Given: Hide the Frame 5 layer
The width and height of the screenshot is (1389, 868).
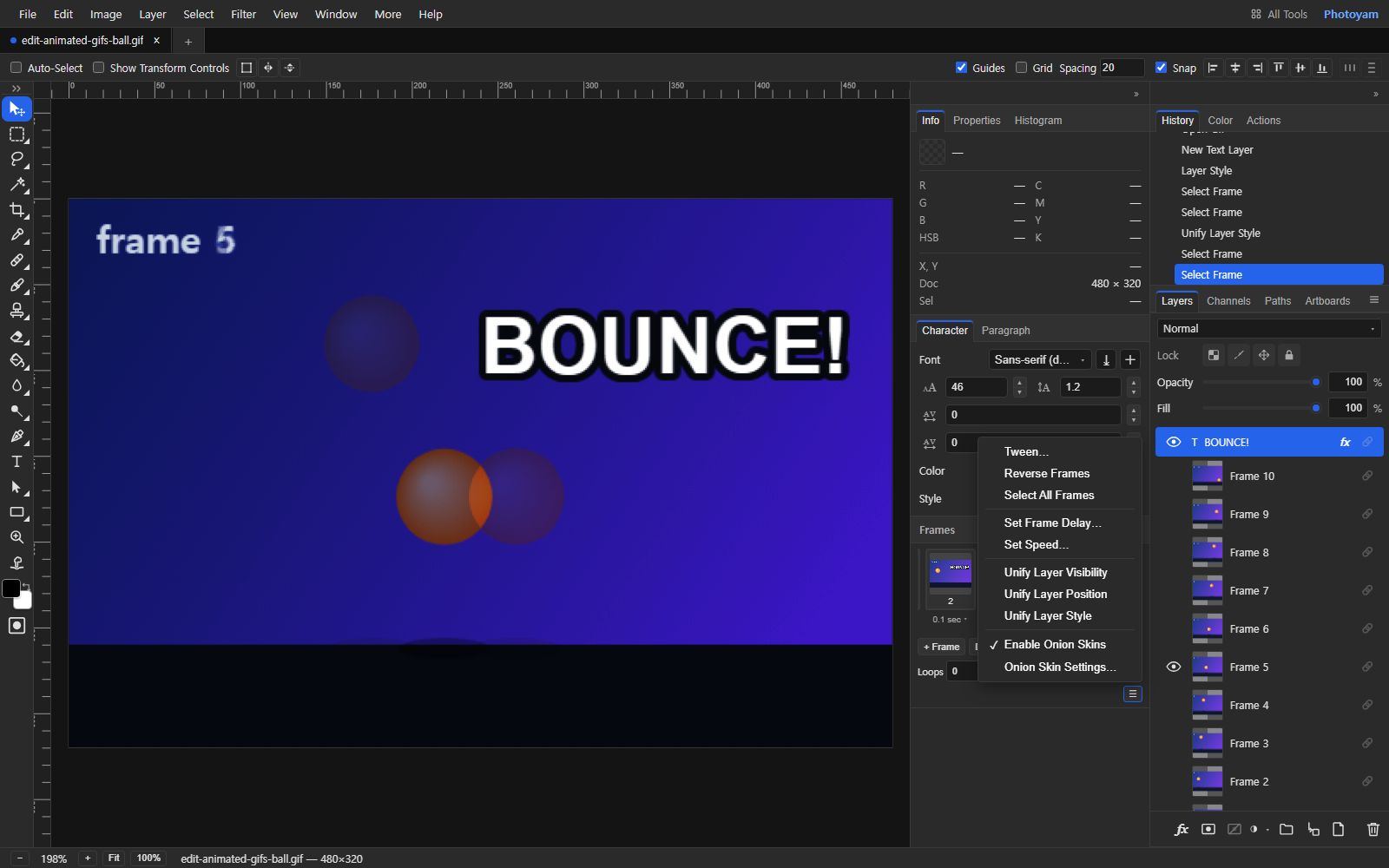Looking at the screenshot, I should (1174, 667).
